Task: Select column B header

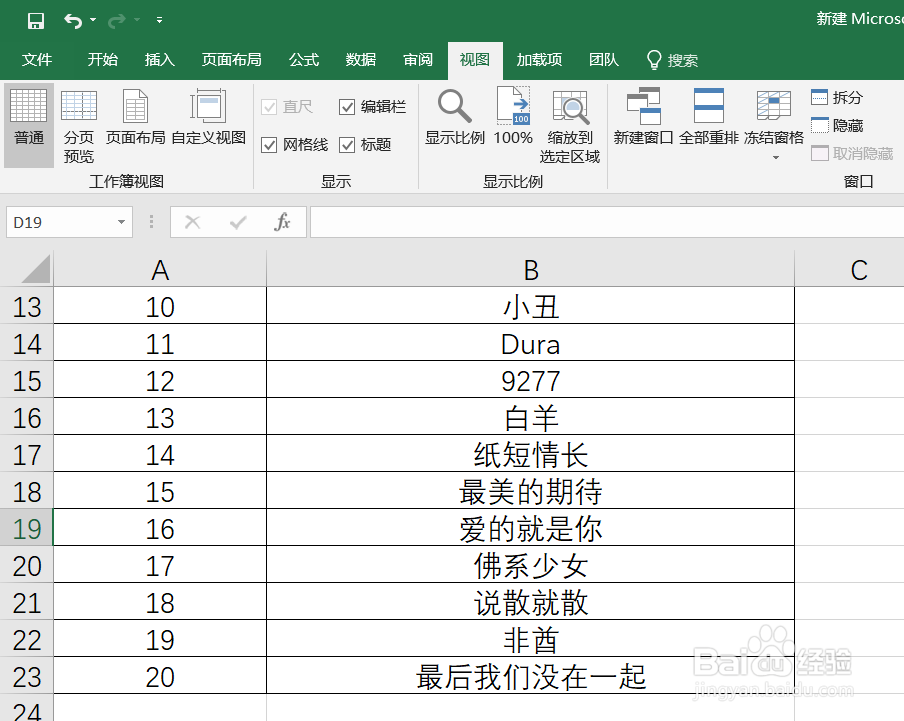Action: (x=530, y=270)
